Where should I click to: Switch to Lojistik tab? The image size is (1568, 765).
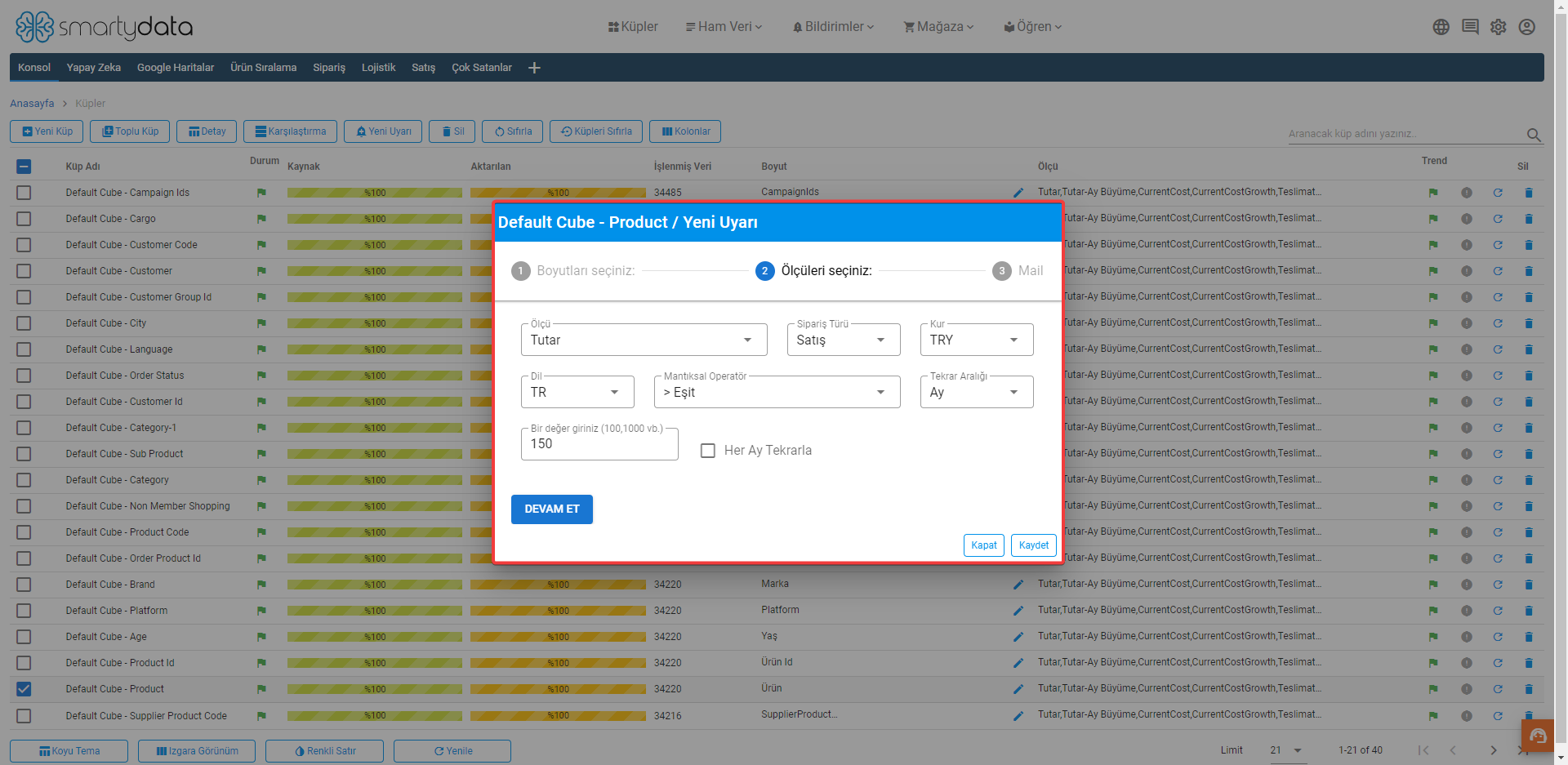[x=378, y=68]
